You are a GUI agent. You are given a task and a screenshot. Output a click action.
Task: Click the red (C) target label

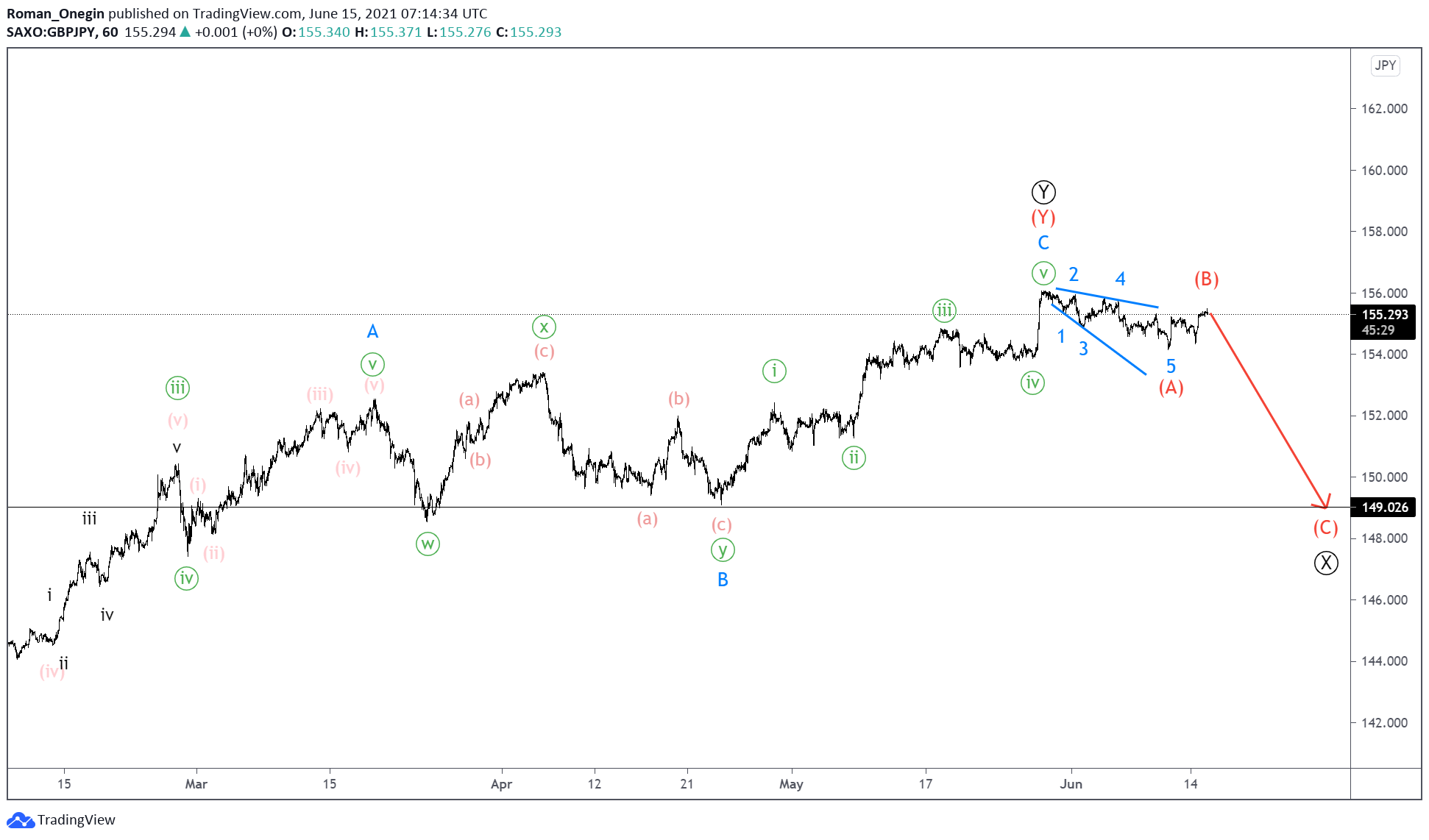[x=1325, y=527]
